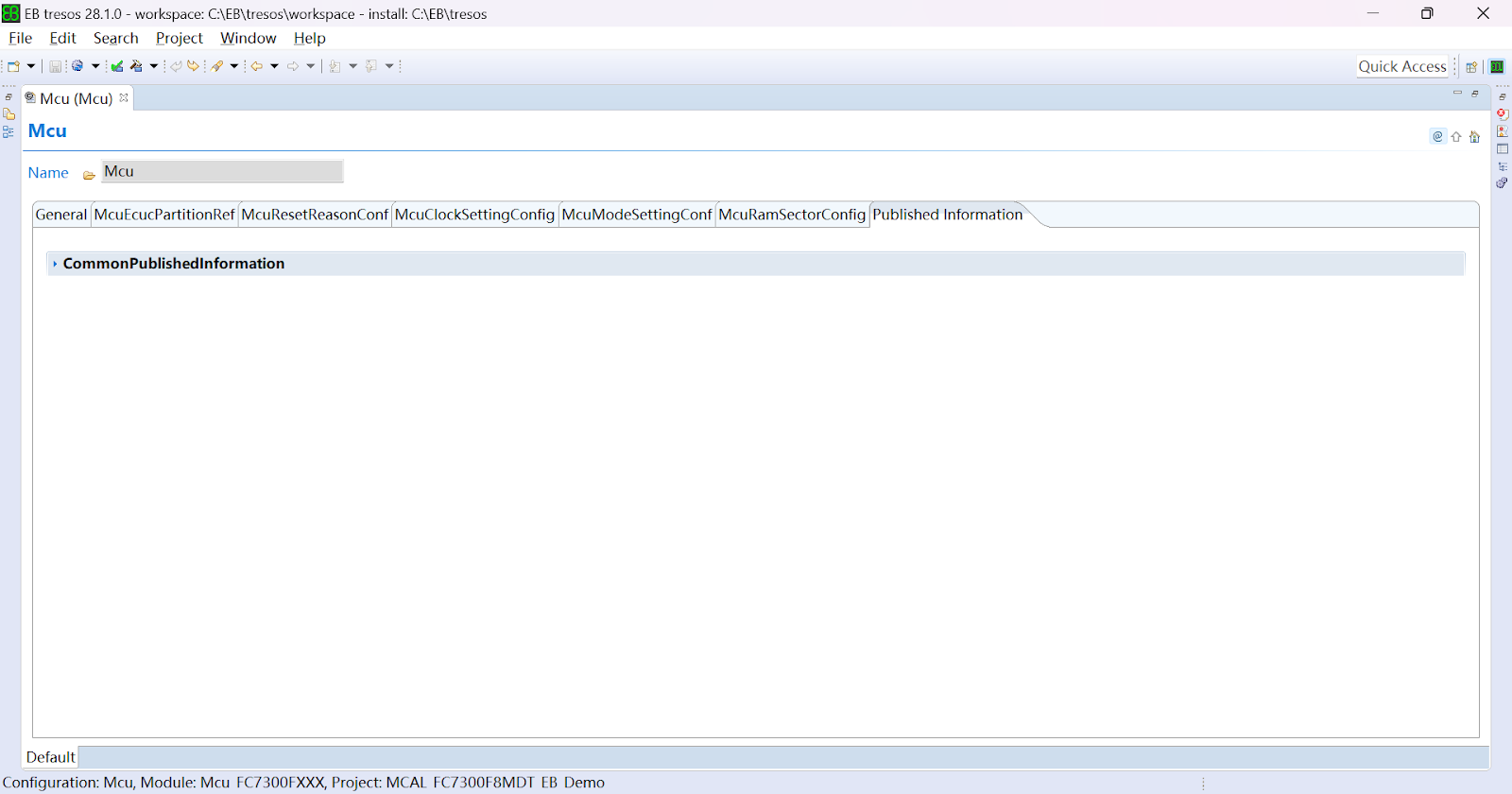1512x794 pixels.
Task: Close the Mcu (Mcu) editor tab
Action: tap(124, 97)
